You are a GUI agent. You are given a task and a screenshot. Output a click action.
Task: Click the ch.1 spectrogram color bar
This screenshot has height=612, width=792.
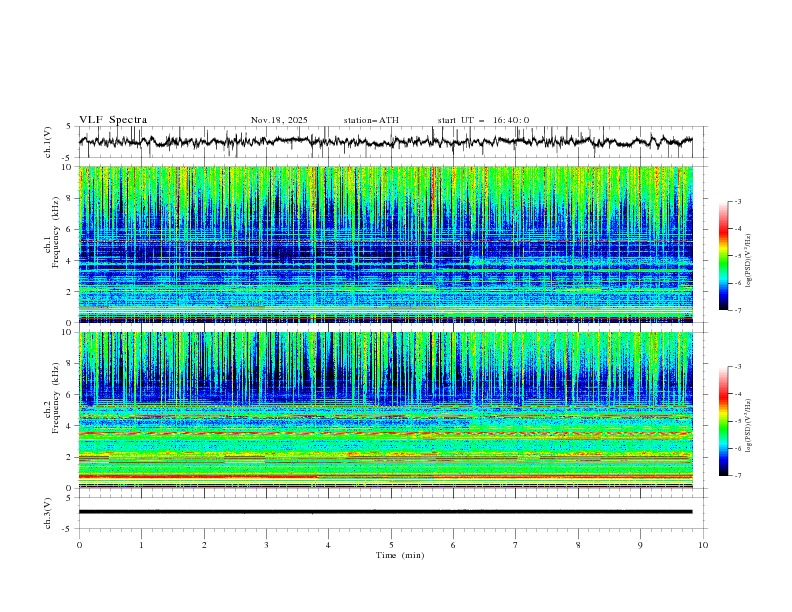click(723, 256)
